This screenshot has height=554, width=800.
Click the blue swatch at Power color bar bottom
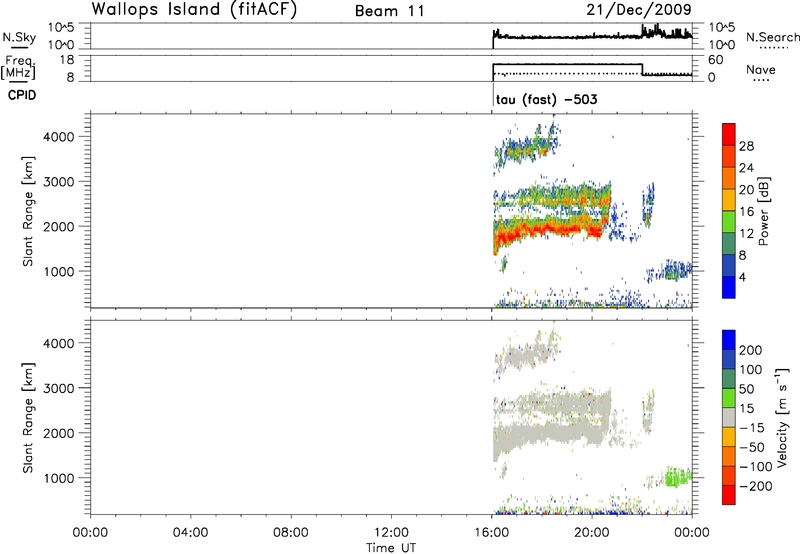coord(729,287)
